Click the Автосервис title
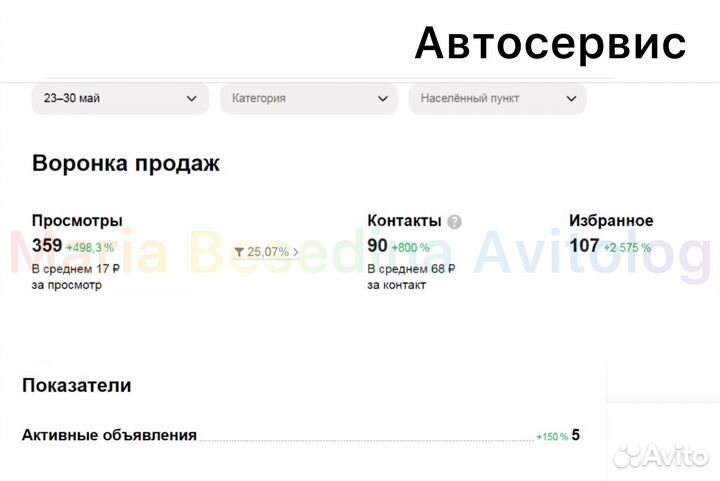Screen dimensions: 720x481 click(x=550, y=44)
